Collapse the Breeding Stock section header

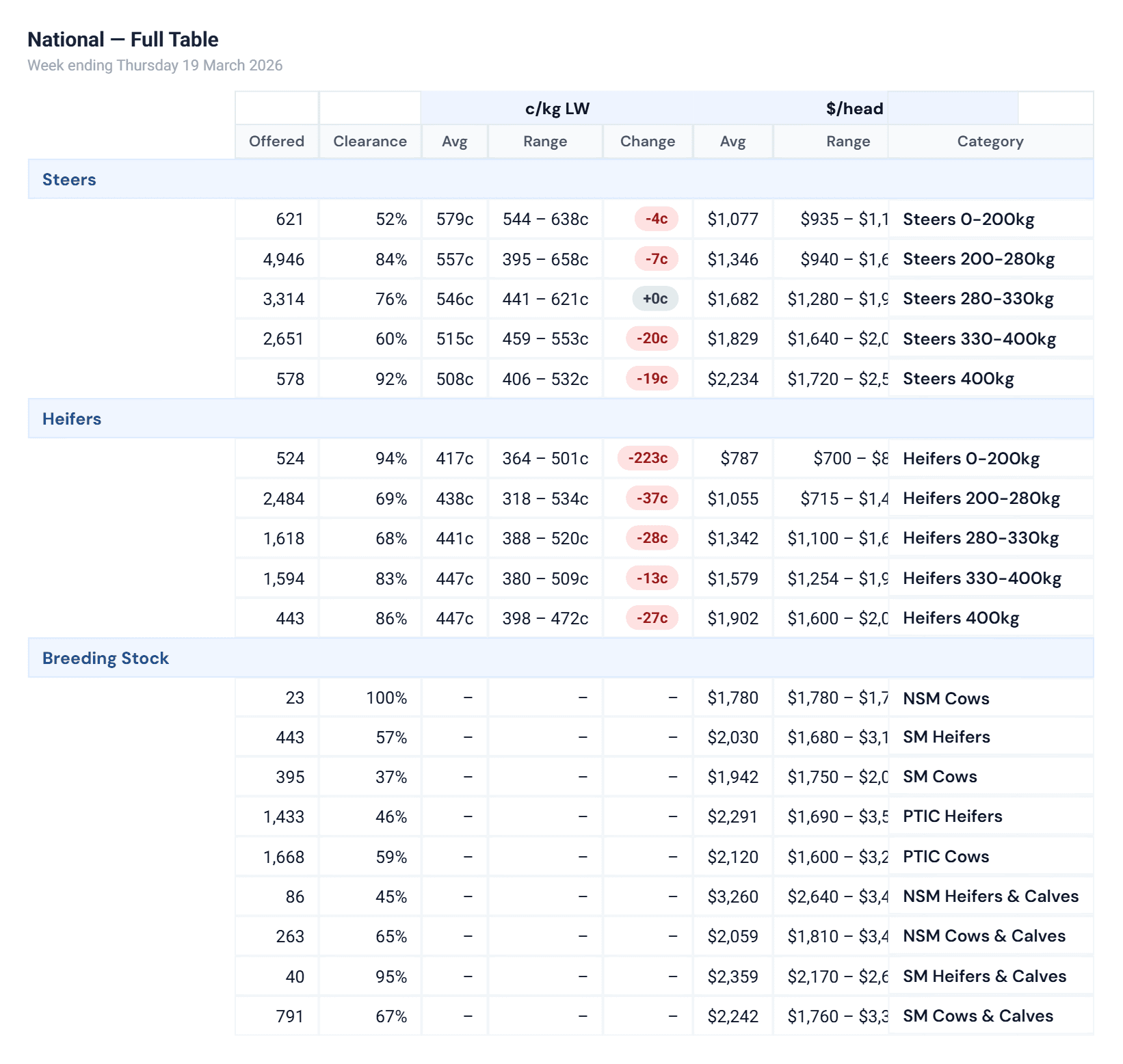pos(105,659)
